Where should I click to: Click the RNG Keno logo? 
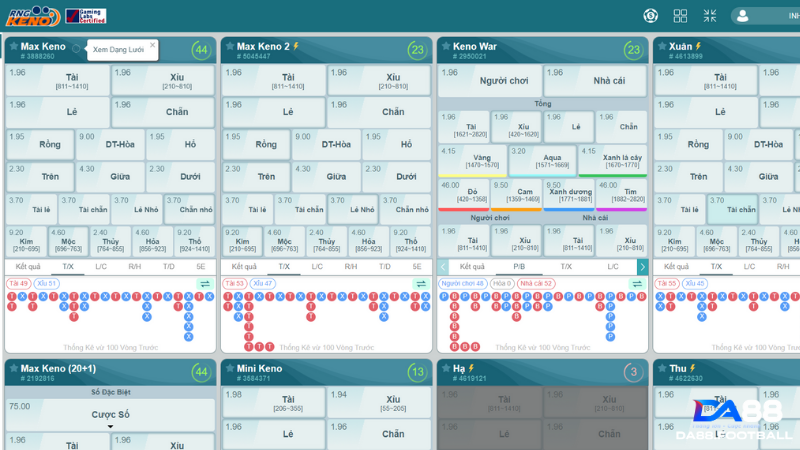coord(30,16)
